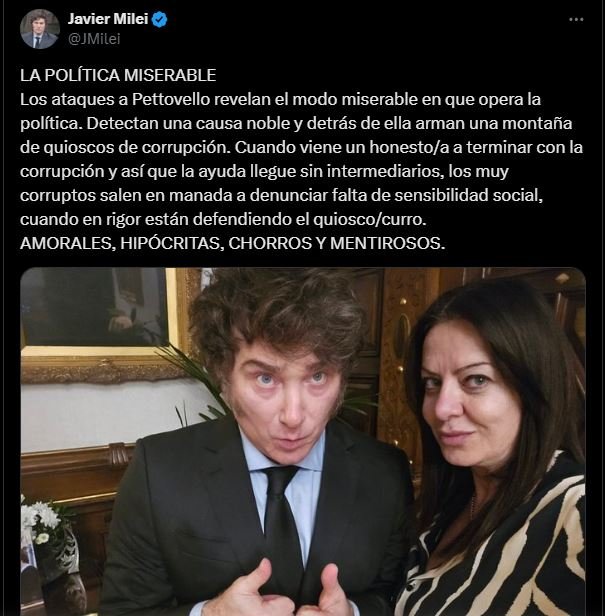Click the line AMORALES, HIPÓCRITAS, CHORROS Y MENTIROSOS
This screenshot has height=616, width=605.
pos(233,243)
